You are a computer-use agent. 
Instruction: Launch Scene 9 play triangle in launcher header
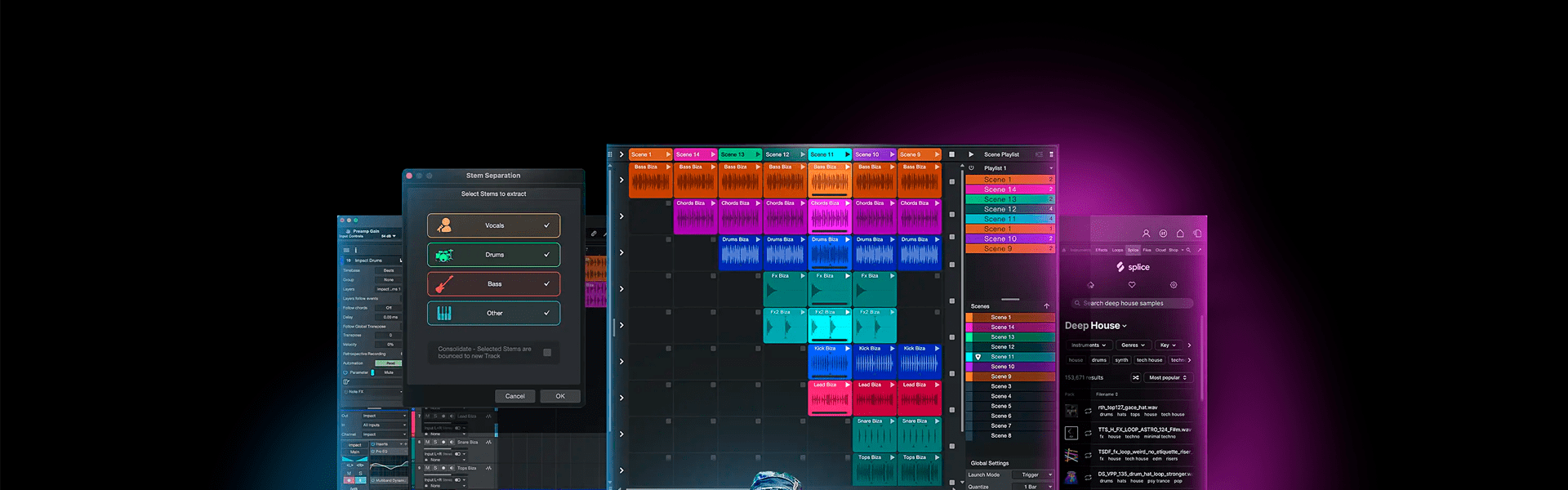pyautogui.click(x=937, y=154)
